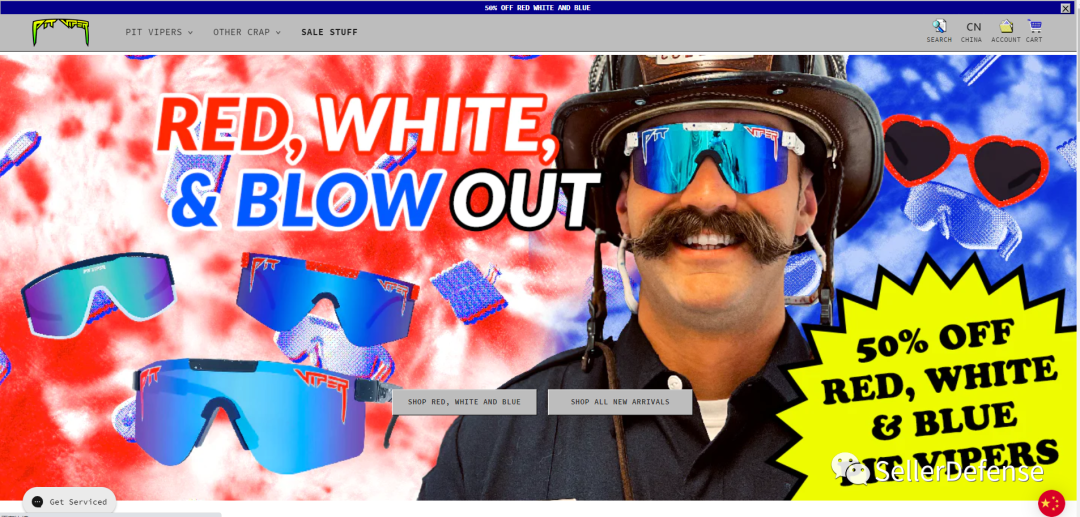Expand the Other Crap dropdown menu
The image size is (1080, 517).
pos(247,32)
